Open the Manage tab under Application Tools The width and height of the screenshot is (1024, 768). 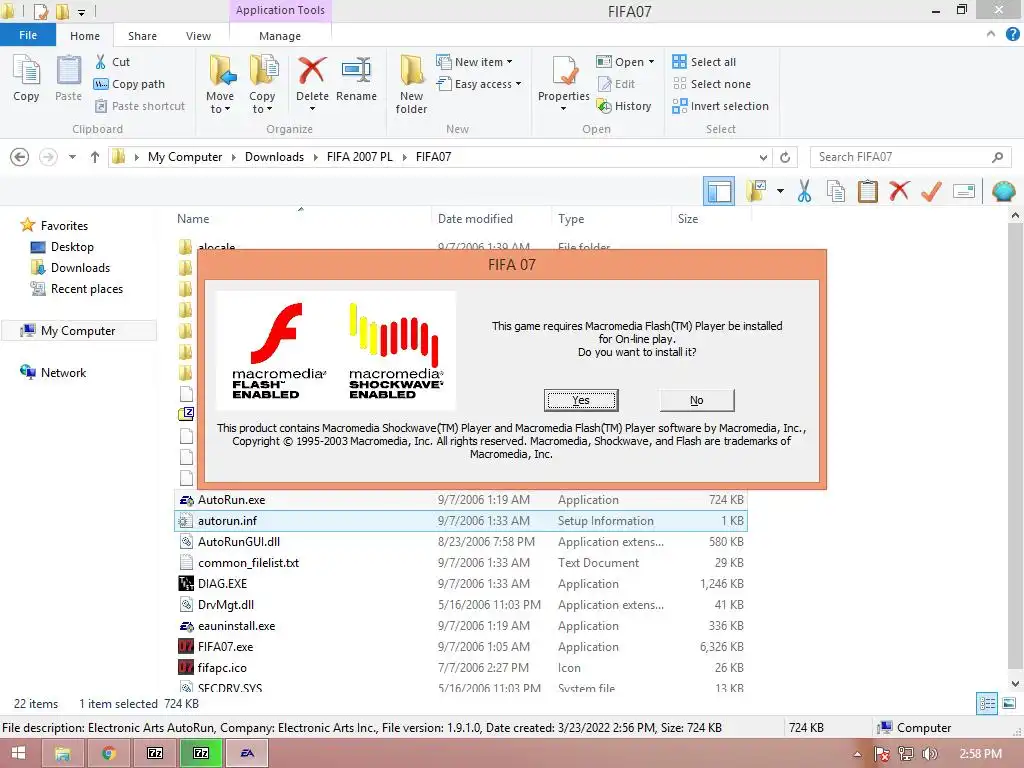coord(280,36)
